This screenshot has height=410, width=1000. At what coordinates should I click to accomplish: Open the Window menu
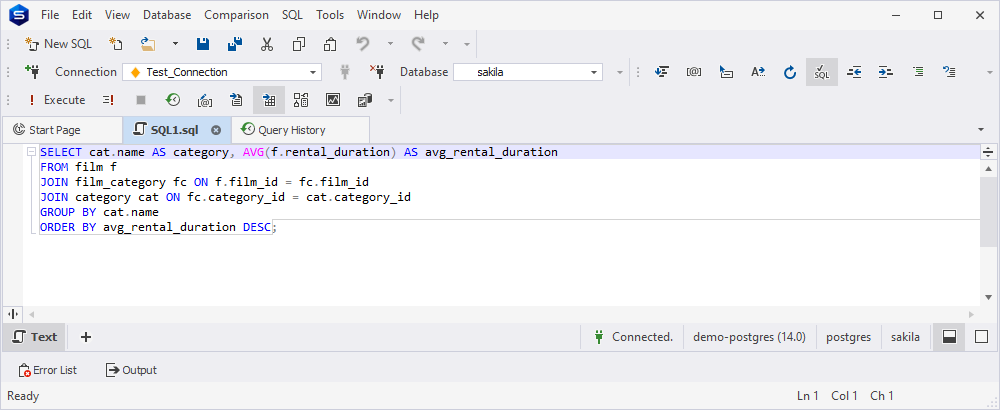379,15
